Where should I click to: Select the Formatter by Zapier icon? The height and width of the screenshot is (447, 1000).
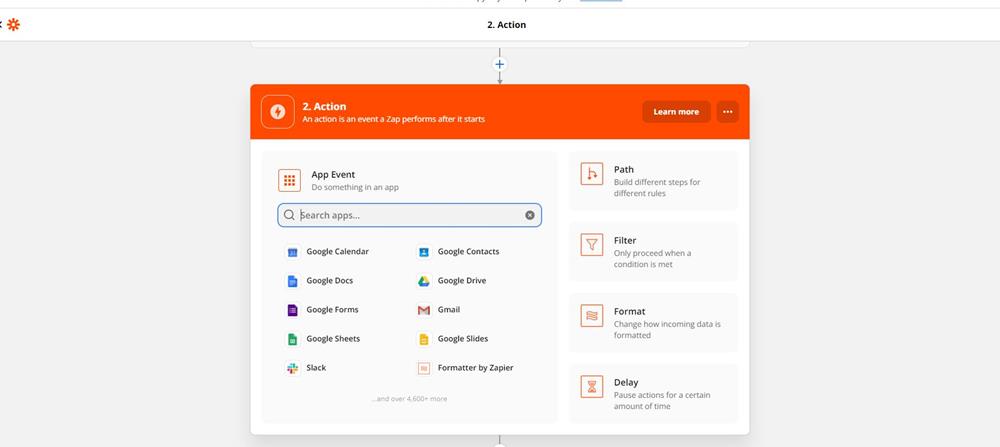pos(424,368)
